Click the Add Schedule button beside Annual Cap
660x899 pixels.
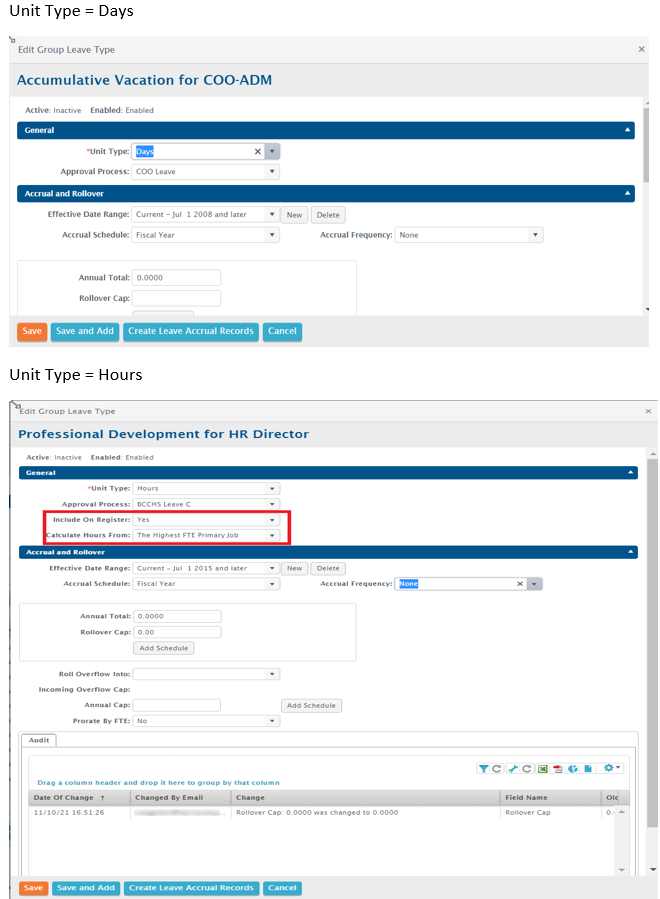(x=311, y=706)
